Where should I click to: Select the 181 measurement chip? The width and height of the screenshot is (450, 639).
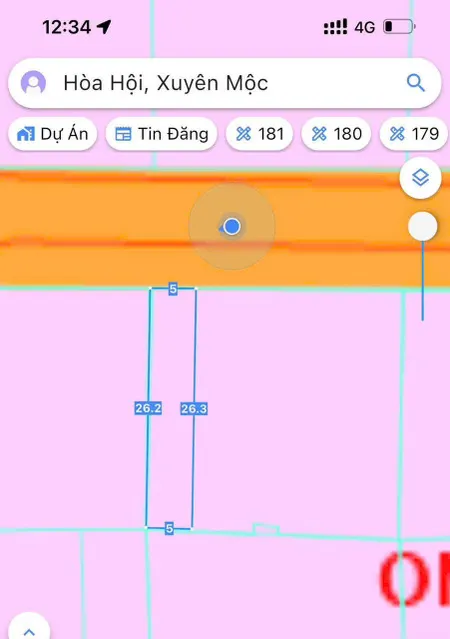(x=260, y=134)
